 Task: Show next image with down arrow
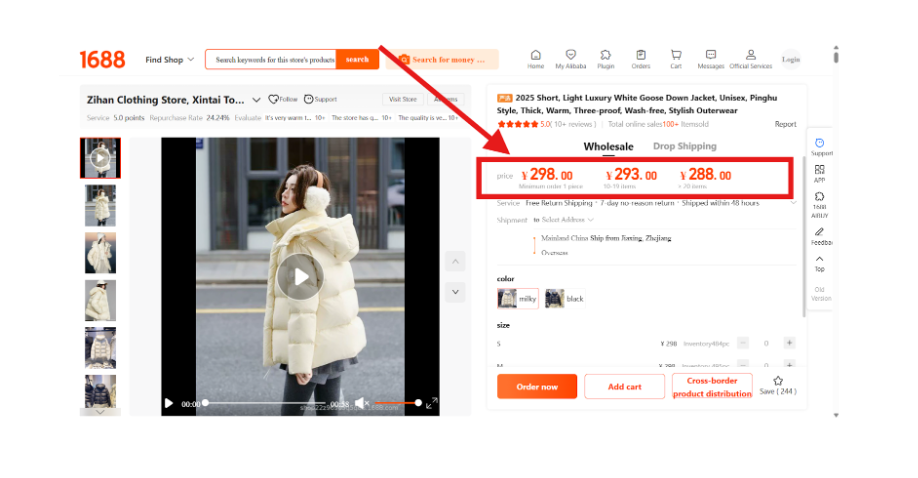point(455,292)
